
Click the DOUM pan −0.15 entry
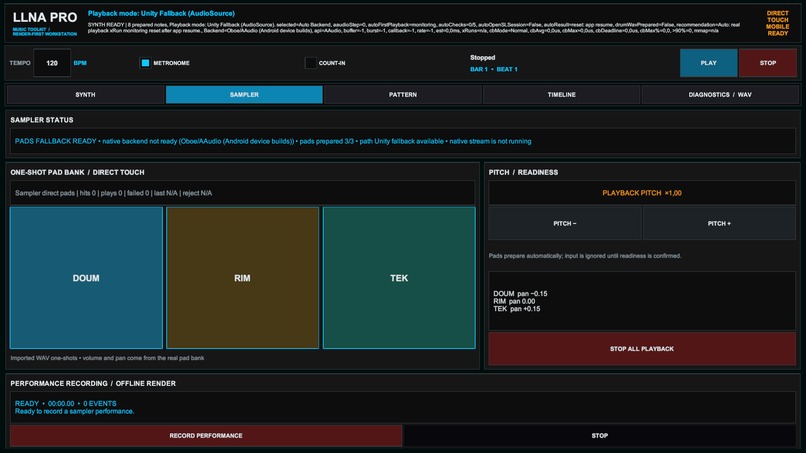pyautogui.click(x=520, y=294)
